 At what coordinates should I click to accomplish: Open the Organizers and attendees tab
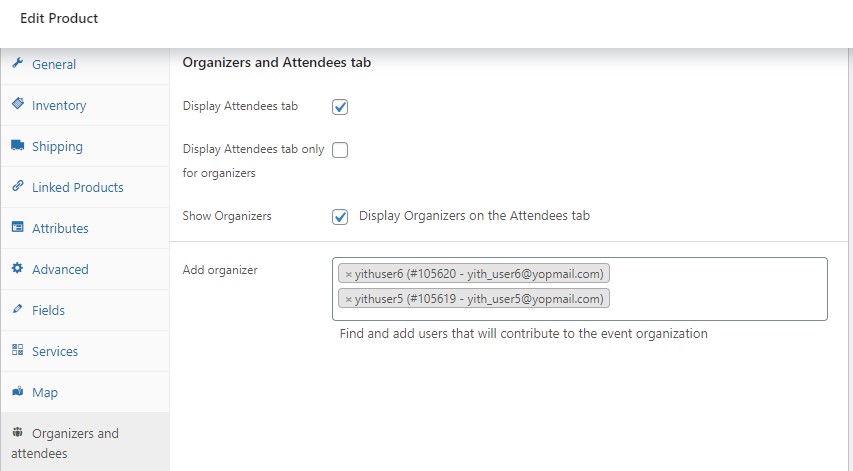[75, 443]
